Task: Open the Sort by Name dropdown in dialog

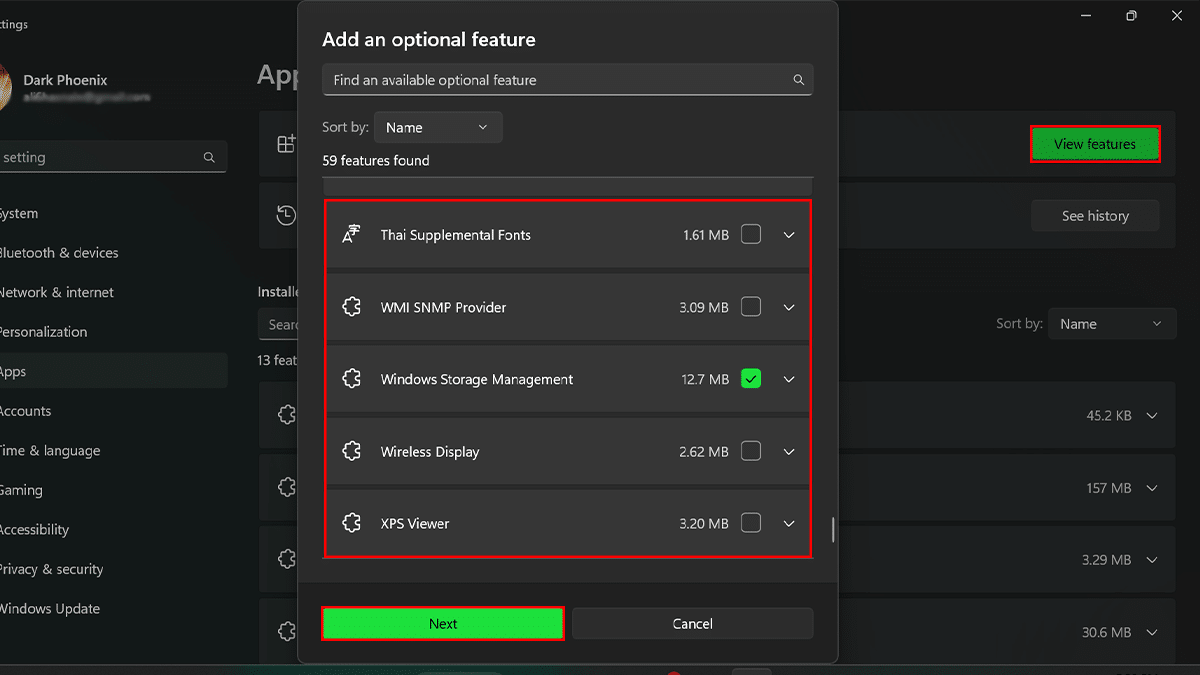Action: (x=437, y=128)
